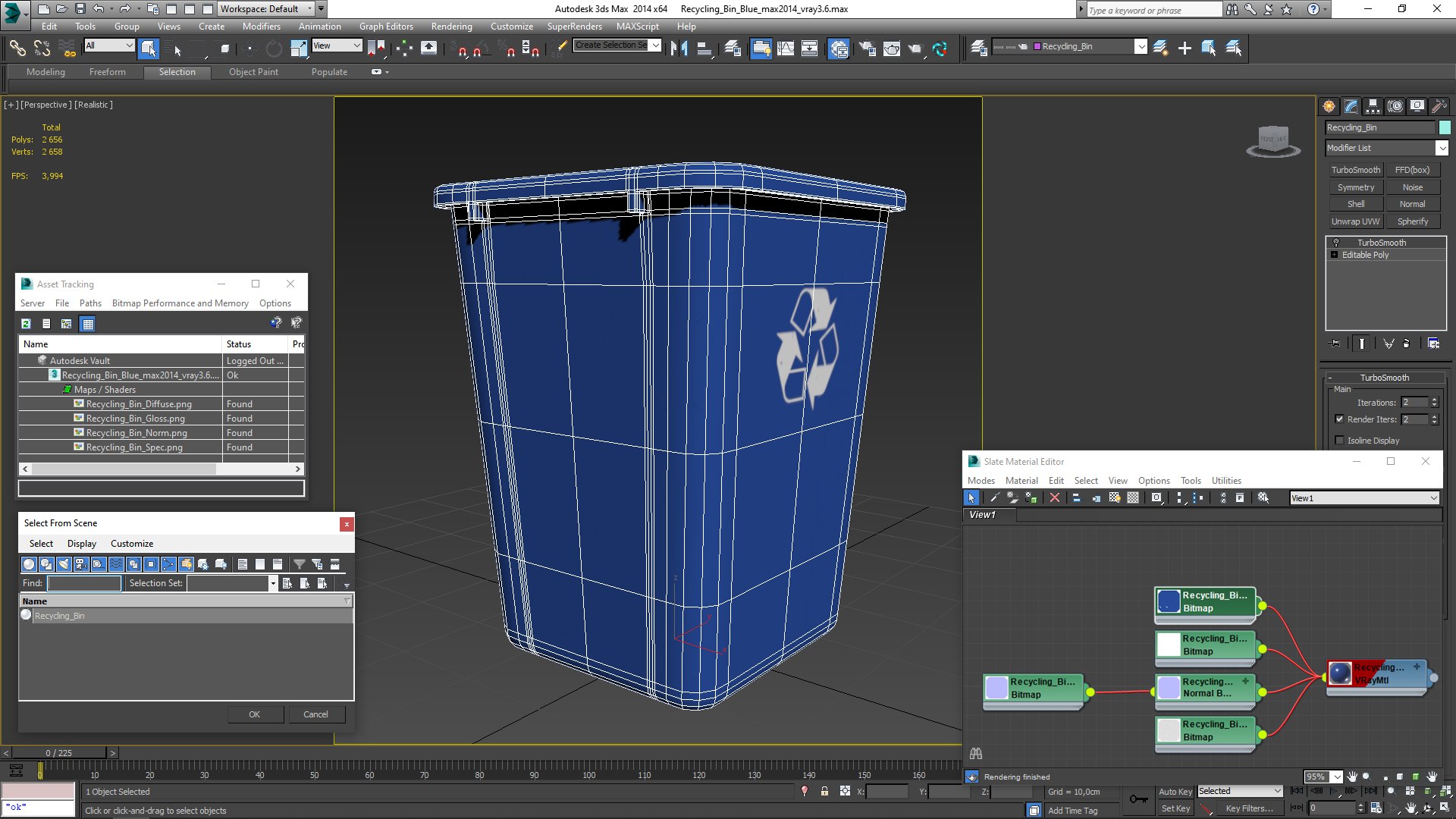This screenshot has width=1456, height=819.
Task: Click the Find input field in Select From Scene
Action: pos(84,583)
